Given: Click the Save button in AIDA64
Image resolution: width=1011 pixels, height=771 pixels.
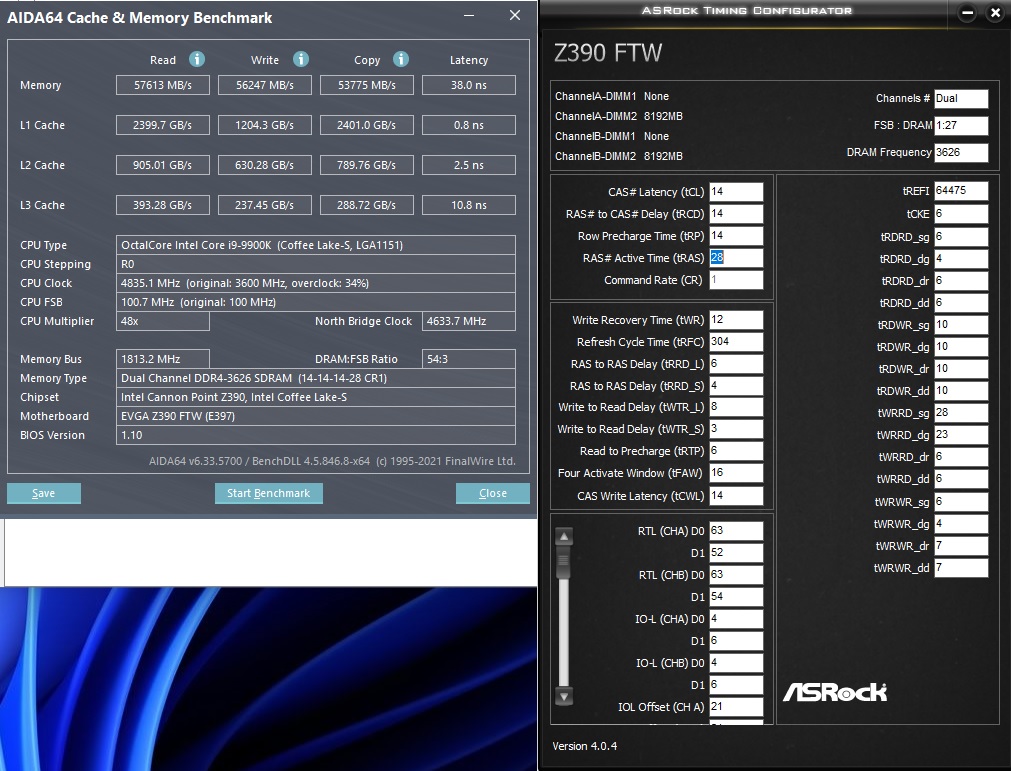Looking at the screenshot, I should point(44,493).
